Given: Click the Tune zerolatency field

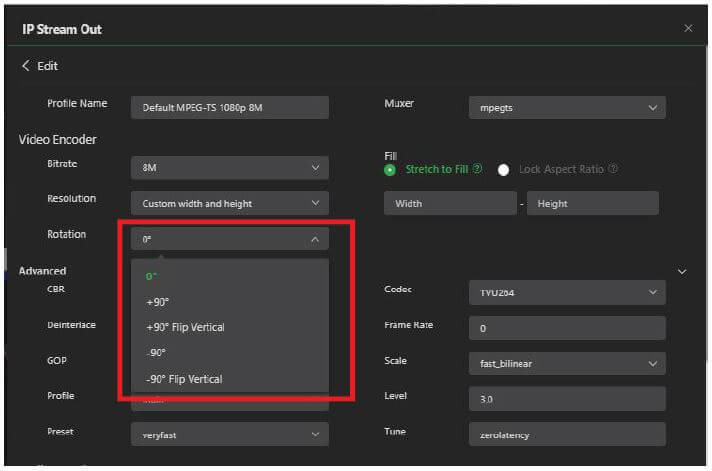Looking at the screenshot, I should (x=567, y=434).
